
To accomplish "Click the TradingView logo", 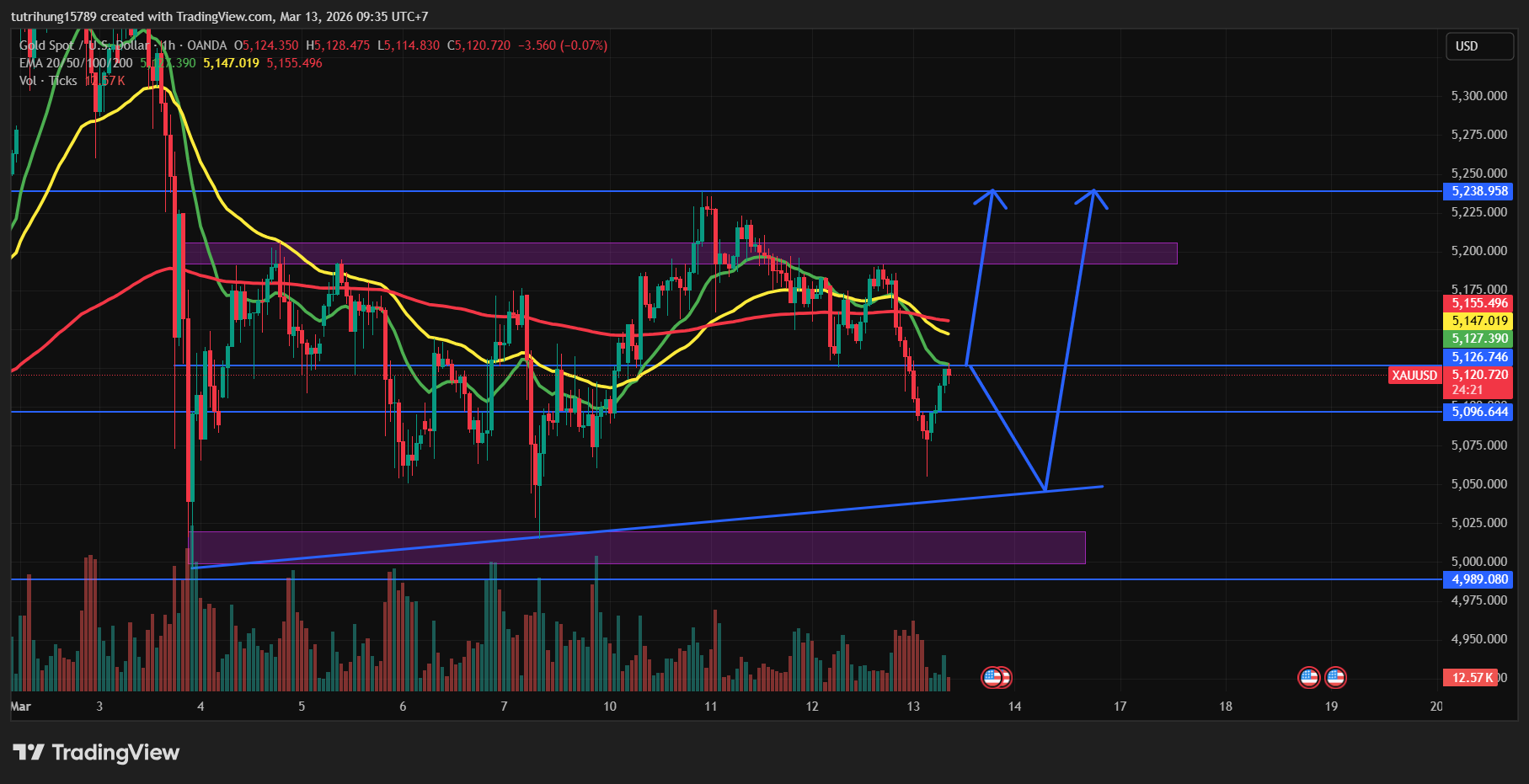I will (x=96, y=752).
